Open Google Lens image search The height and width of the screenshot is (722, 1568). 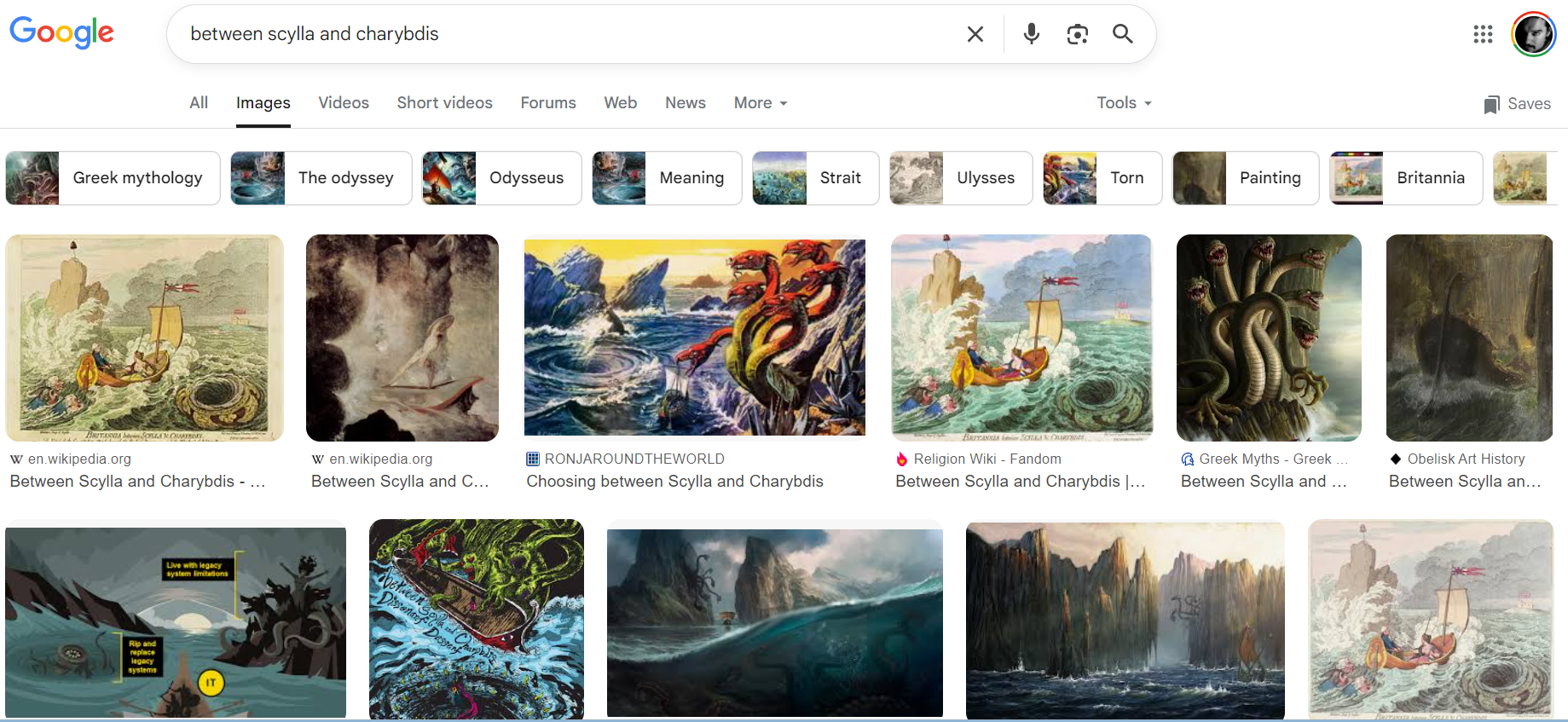click(x=1077, y=34)
